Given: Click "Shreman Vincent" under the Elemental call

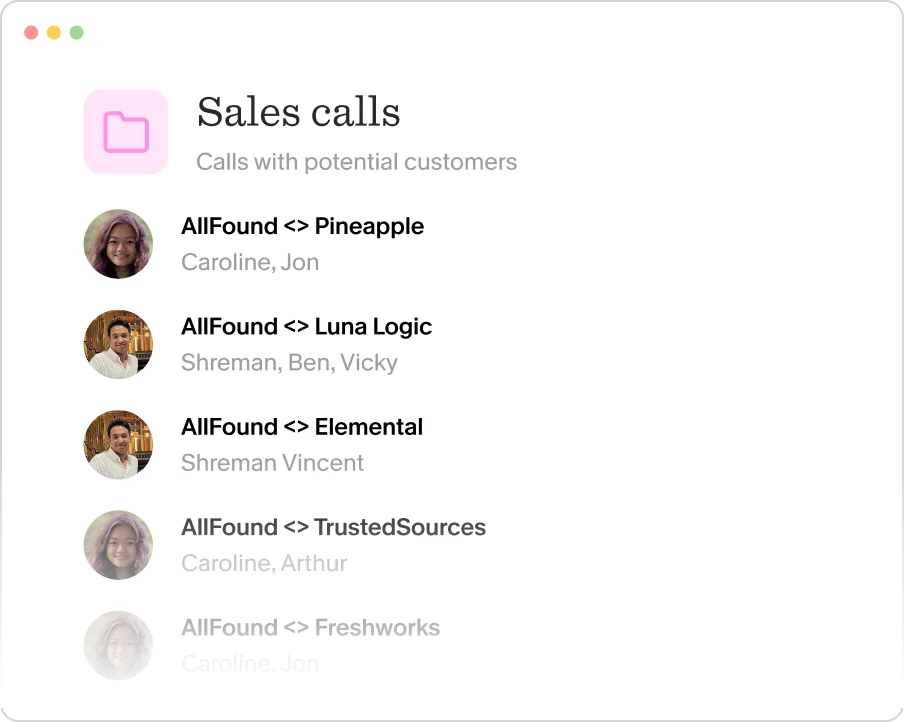Looking at the screenshot, I should coord(272,463).
